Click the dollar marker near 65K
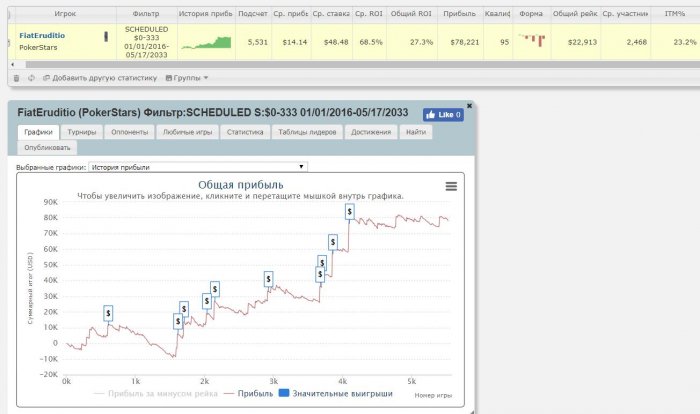This screenshot has width=700, height=414. pyautogui.click(x=333, y=243)
